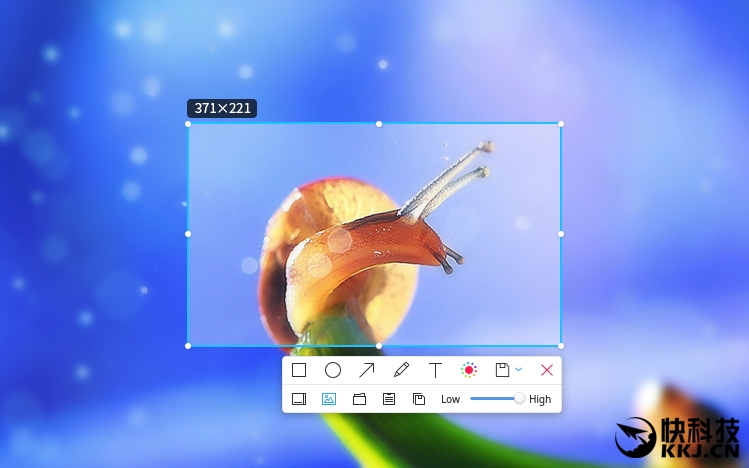Expand the save options chevron
Viewport: 749px width, 468px height.
(518, 370)
